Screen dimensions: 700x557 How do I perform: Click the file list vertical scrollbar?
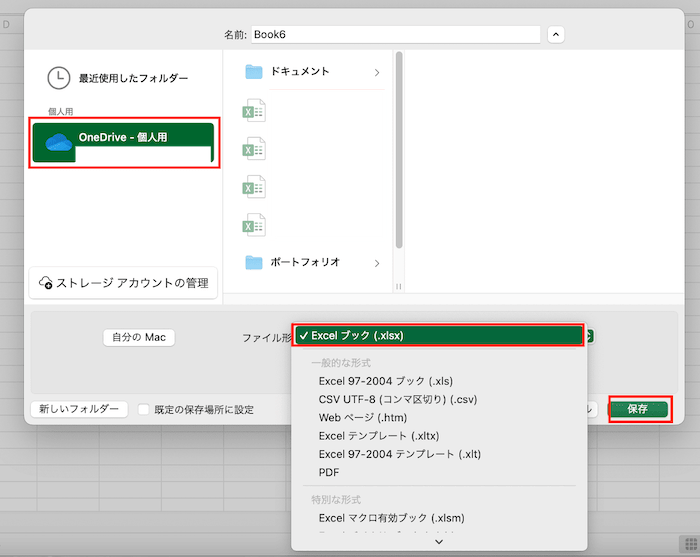(x=399, y=150)
